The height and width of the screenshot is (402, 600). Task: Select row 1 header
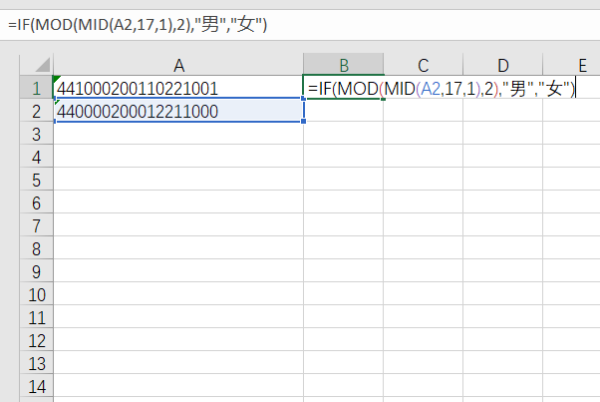coord(37,88)
